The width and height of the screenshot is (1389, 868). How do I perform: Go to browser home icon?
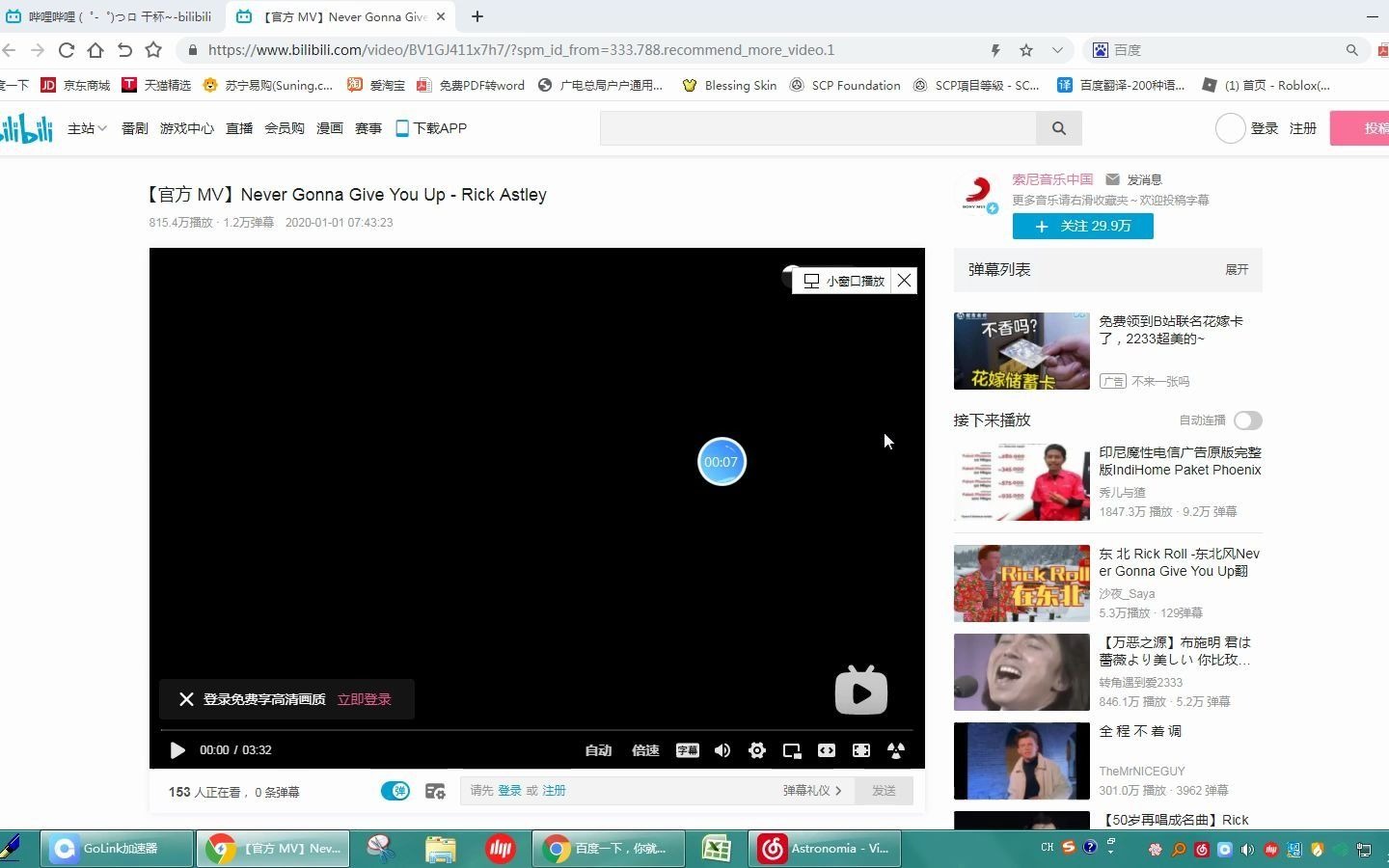point(95,50)
